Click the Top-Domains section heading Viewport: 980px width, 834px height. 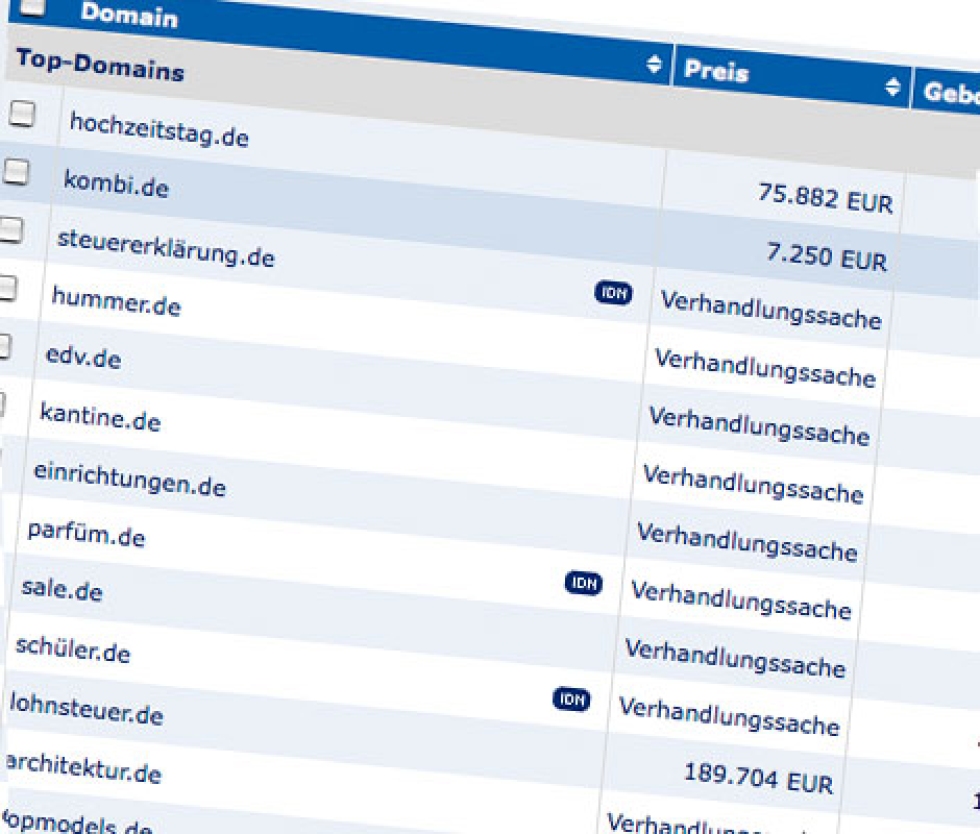100,65
